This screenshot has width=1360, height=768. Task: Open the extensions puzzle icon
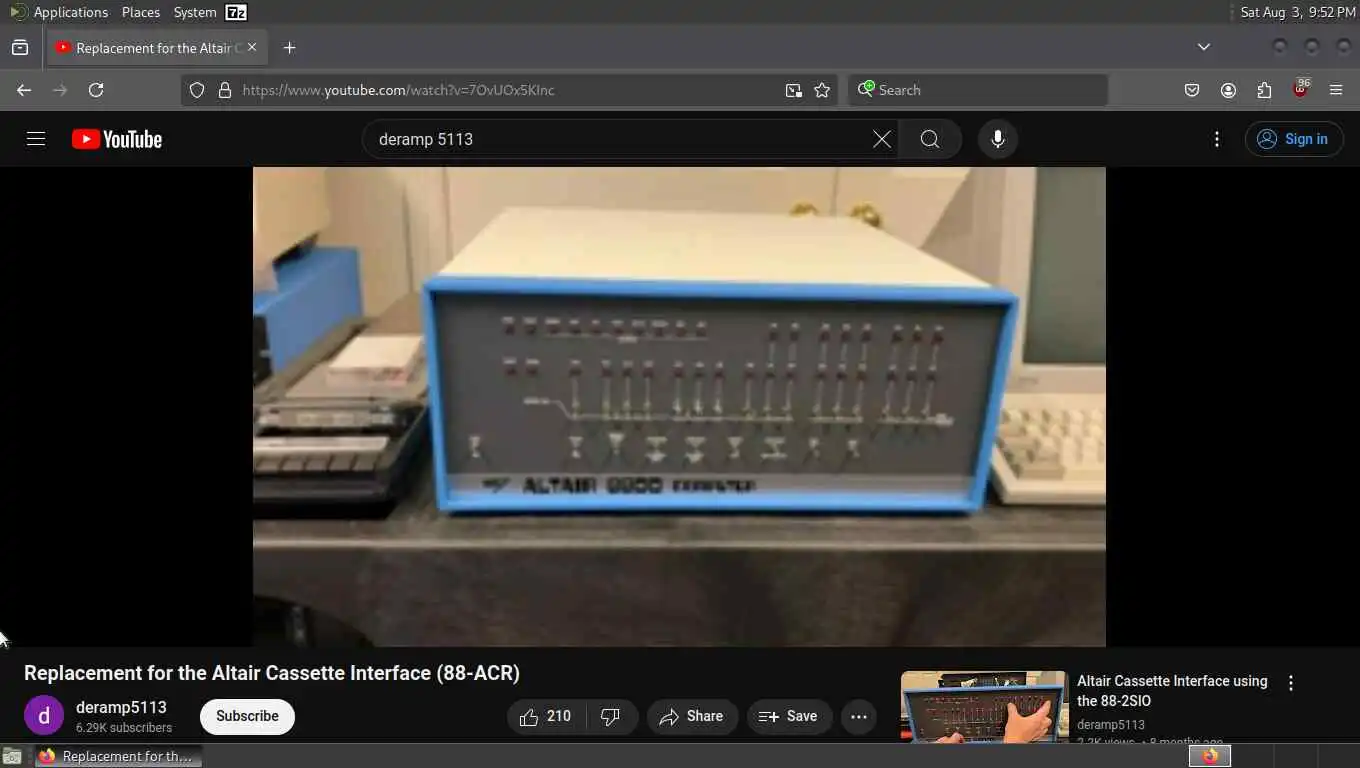click(x=1264, y=90)
